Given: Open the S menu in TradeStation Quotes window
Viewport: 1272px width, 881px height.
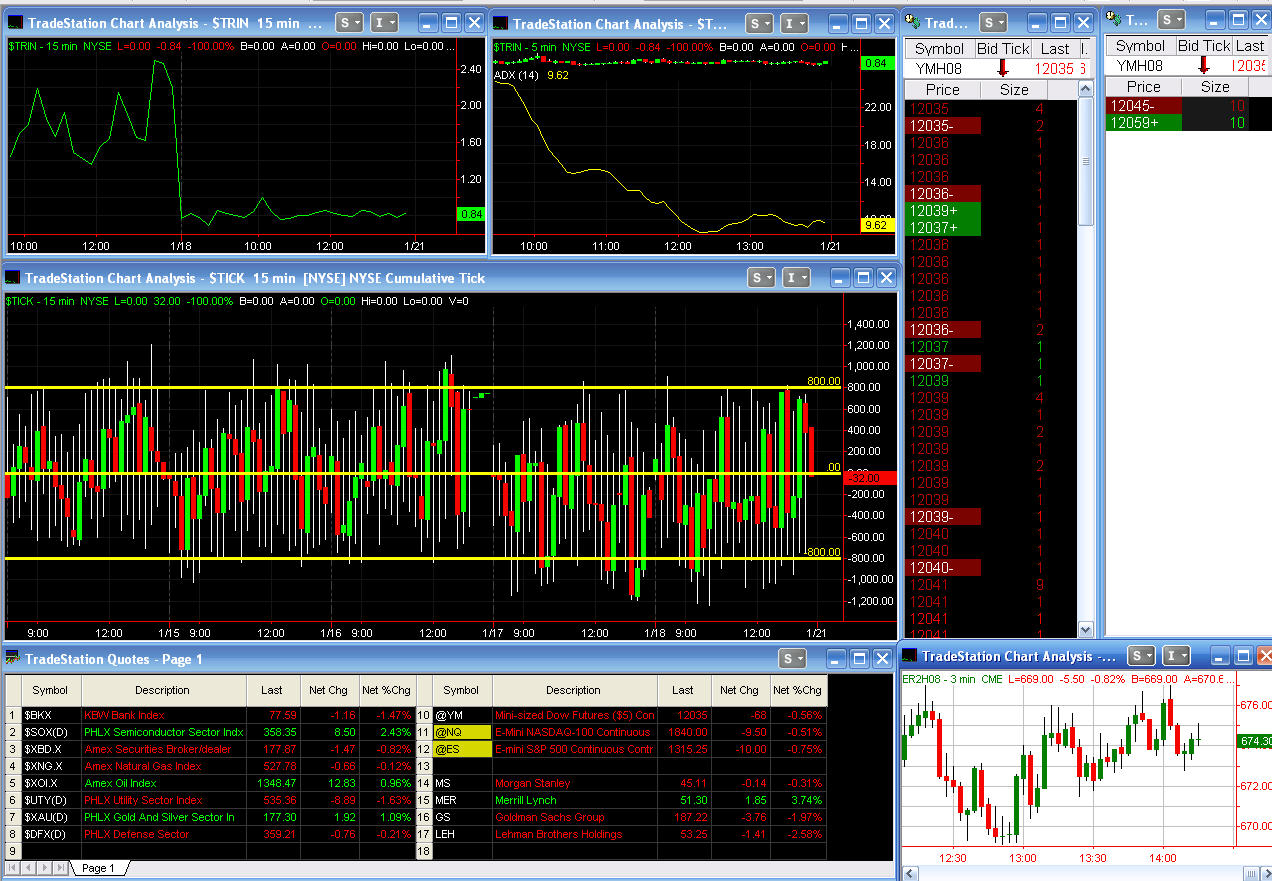Looking at the screenshot, I should tap(792, 658).
